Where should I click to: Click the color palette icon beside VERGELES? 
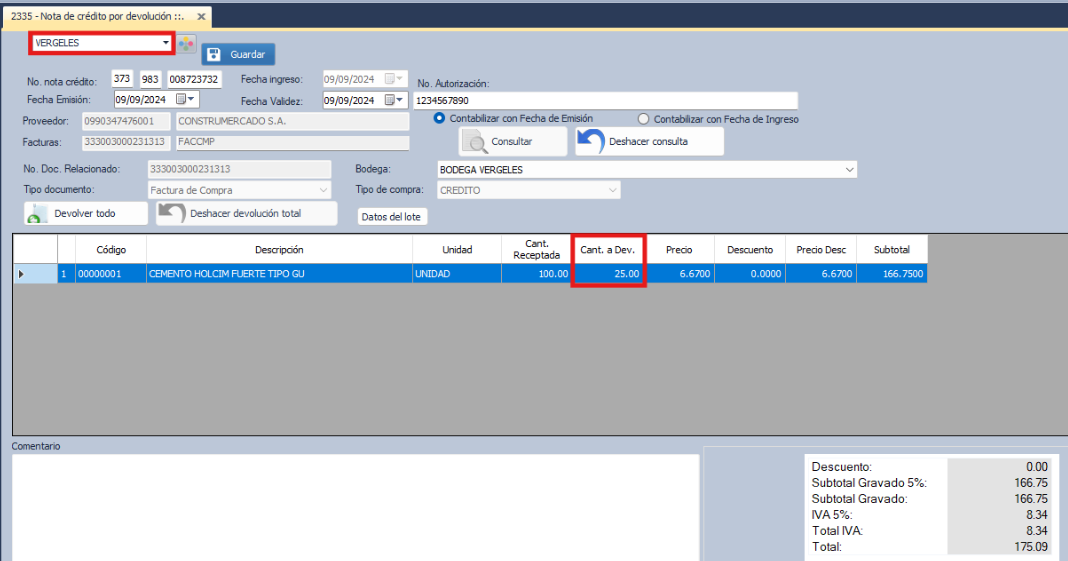coord(187,44)
